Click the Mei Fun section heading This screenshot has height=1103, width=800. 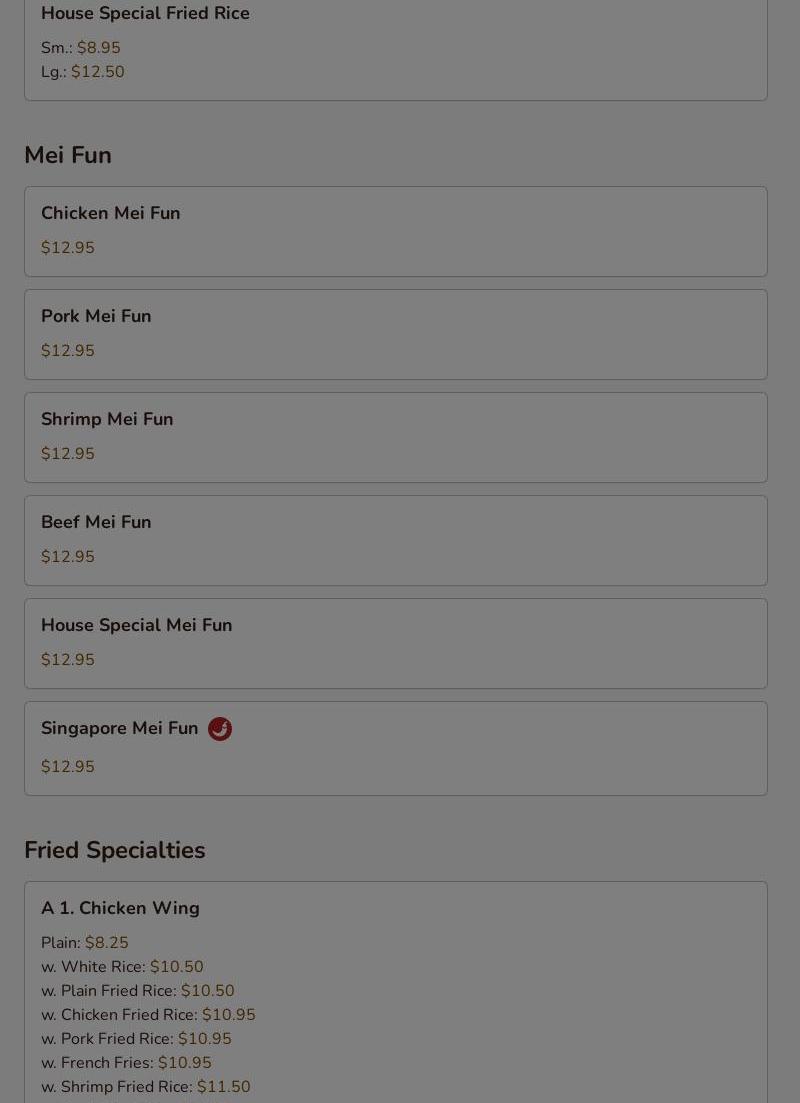point(68,155)
